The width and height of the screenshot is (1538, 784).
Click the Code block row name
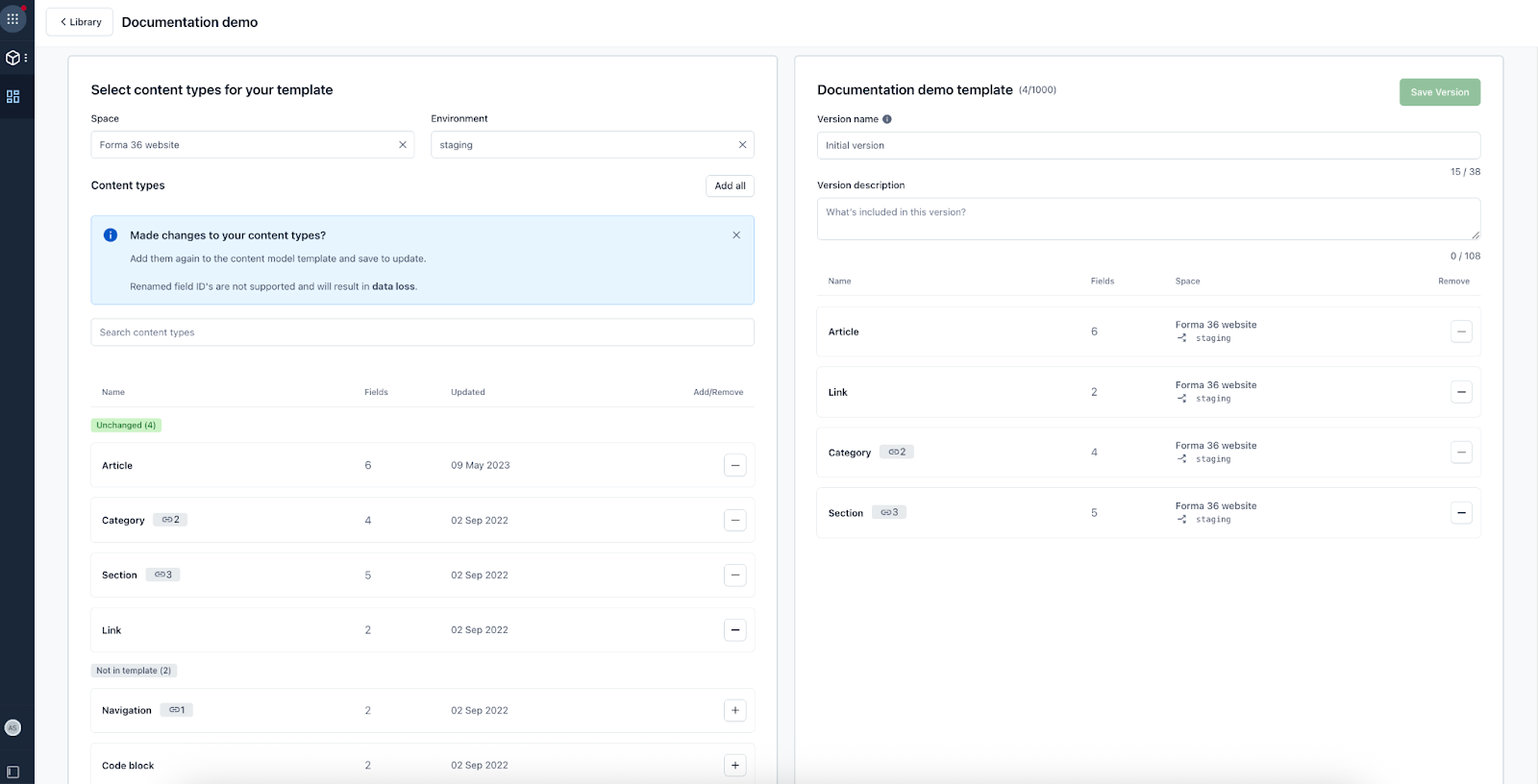(128, 766)
